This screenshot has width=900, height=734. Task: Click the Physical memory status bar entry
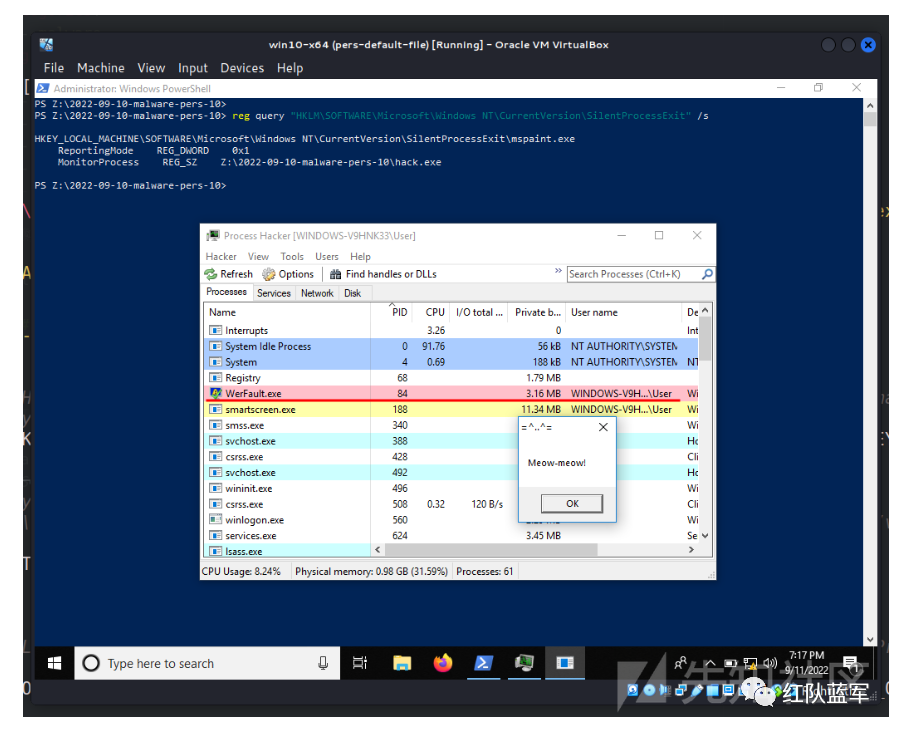371,572
